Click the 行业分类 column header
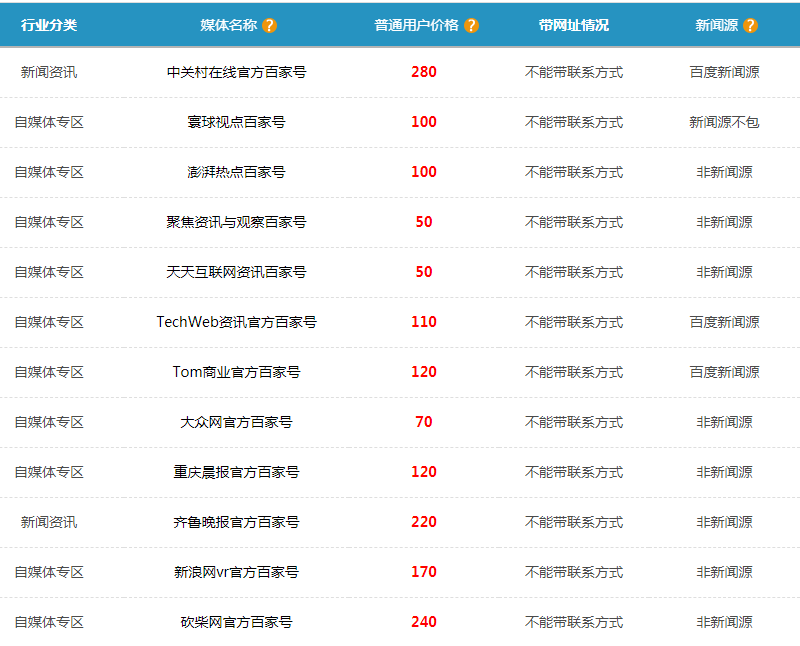Viewport: 800px width, 646px height. click(x=49, y=25)
